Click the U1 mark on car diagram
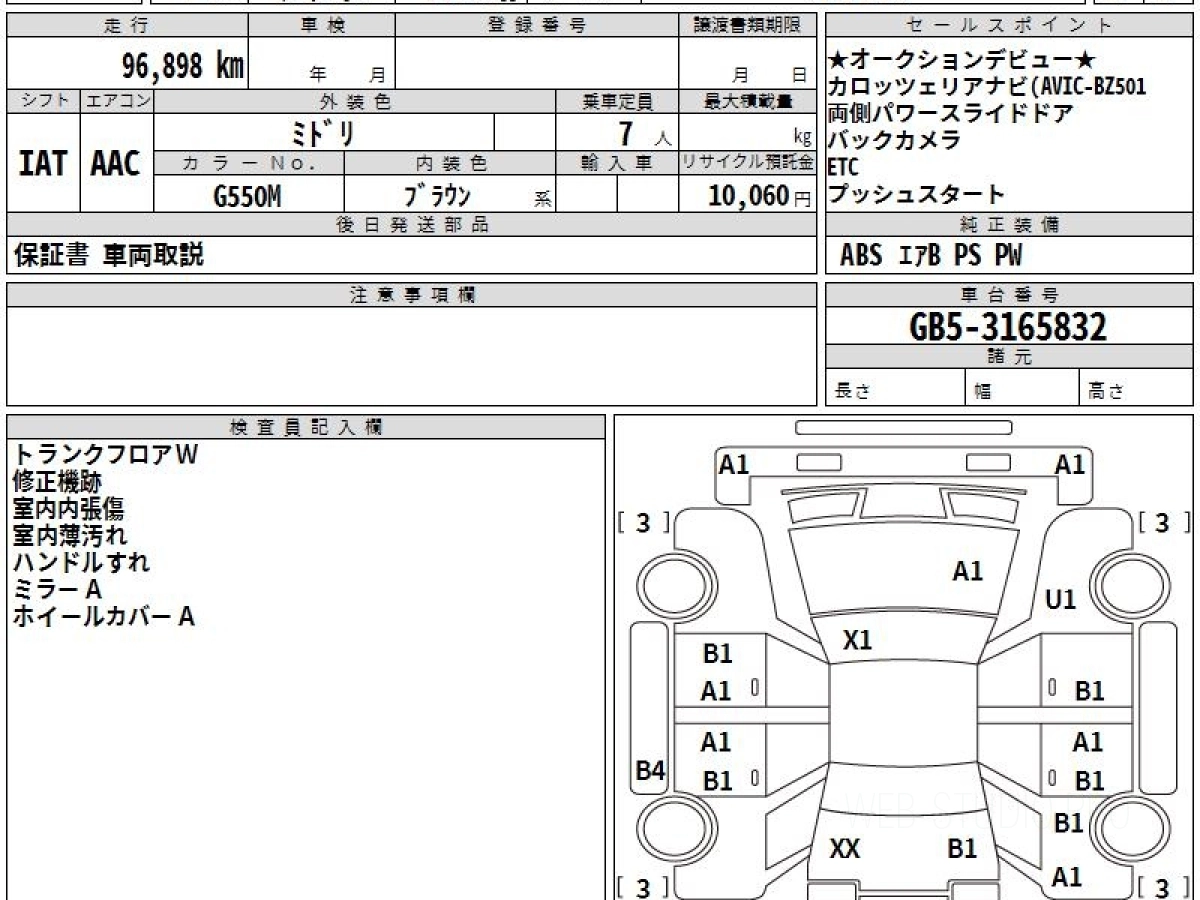Screen dimensions: 1200x900 click(x=1060, y=600)
